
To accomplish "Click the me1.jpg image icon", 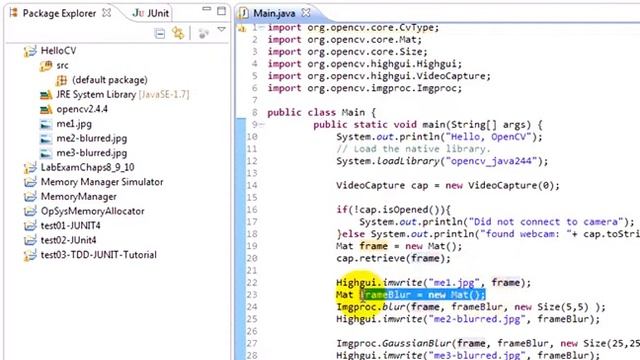I will pos(46,124).
